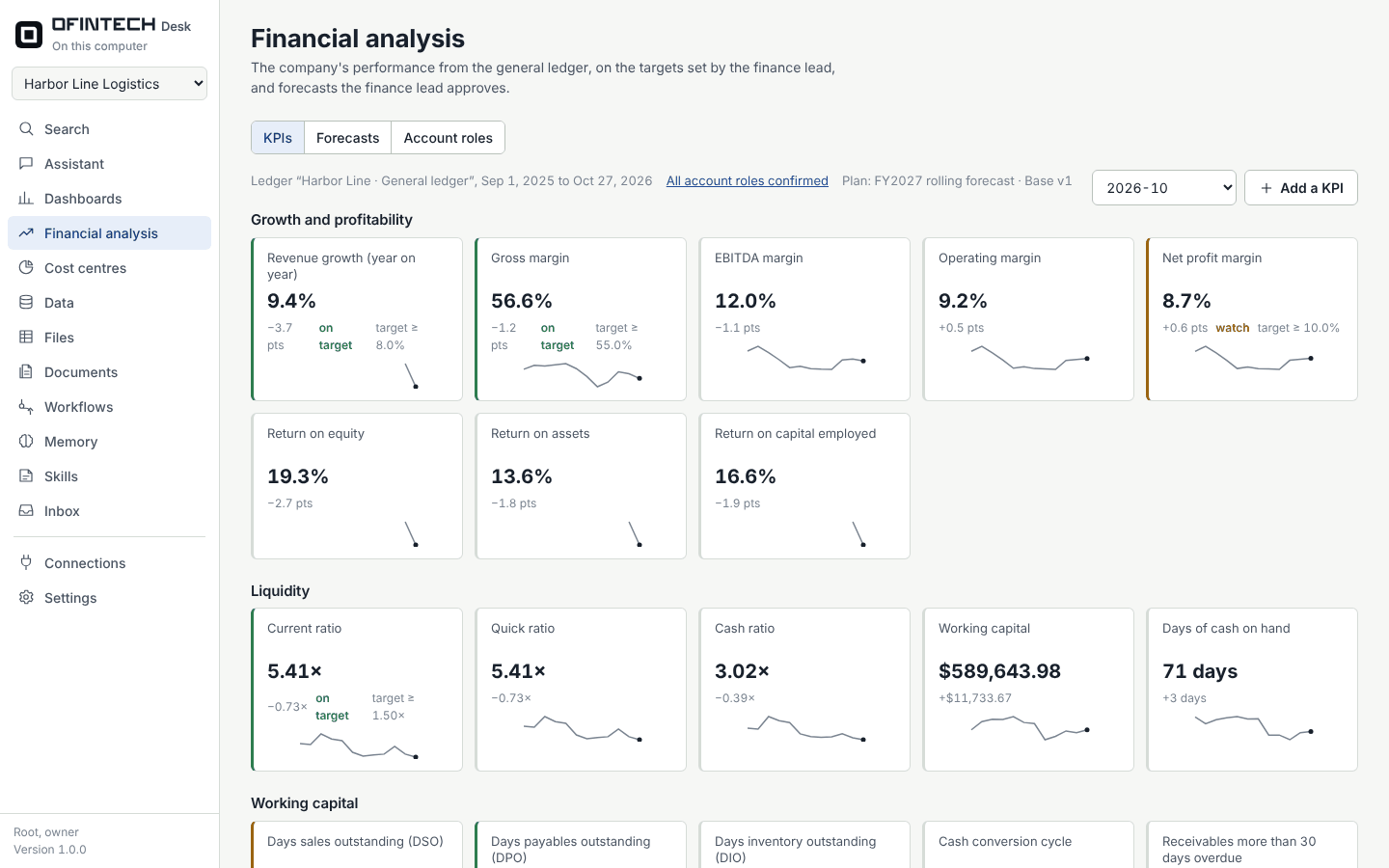The image size is (1389, 868).
Task: Click the Quick ratio sparkline chart
Action: 583,728
